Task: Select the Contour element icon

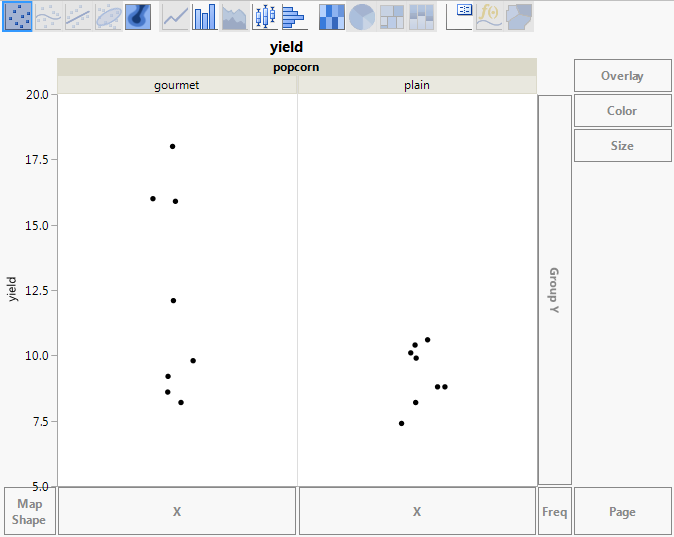Action: tap(138, 17)
